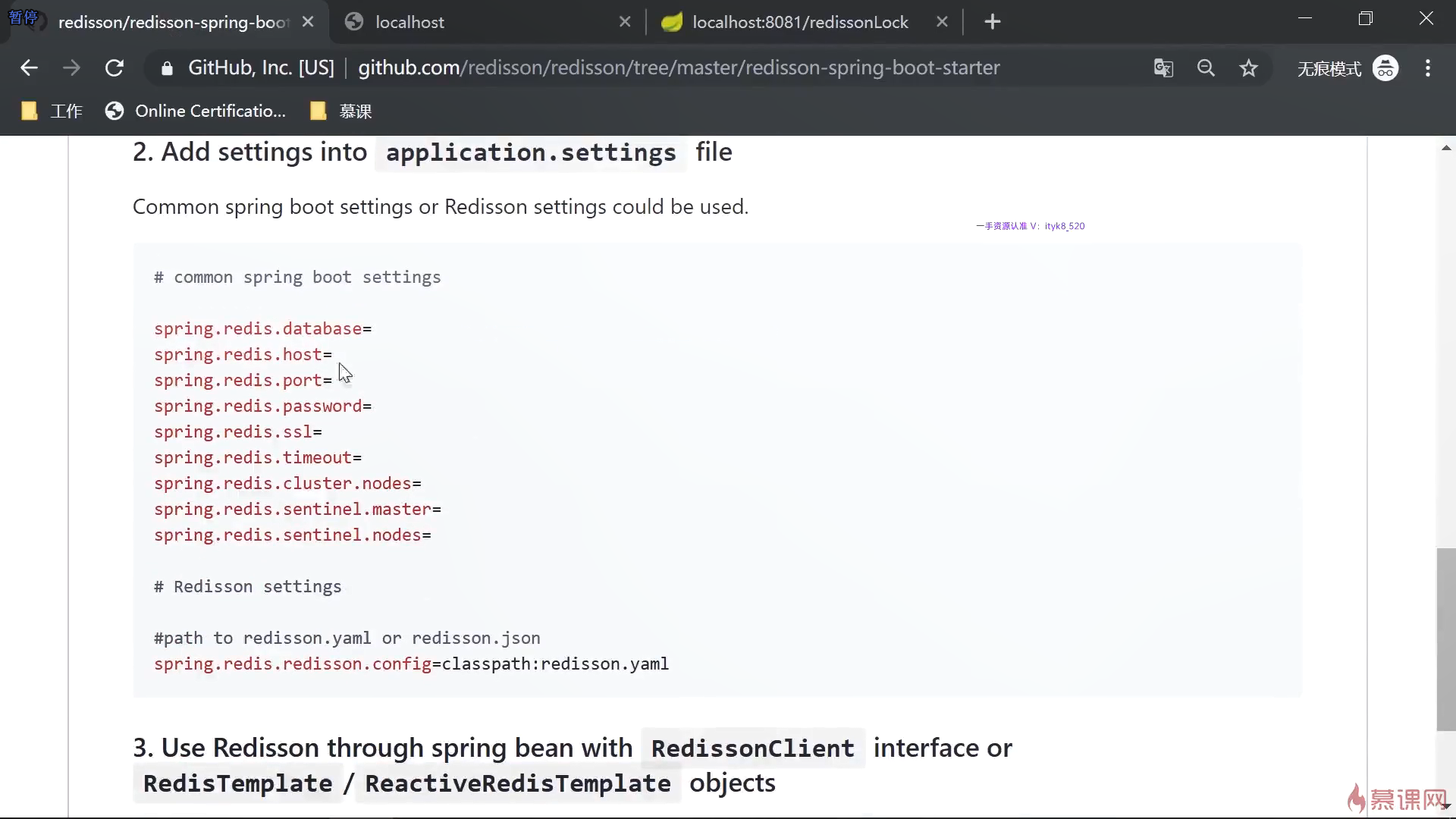Open the incognito profile icon
1456x819 pixels.
pyautogui.click(x=1385, y=68)
